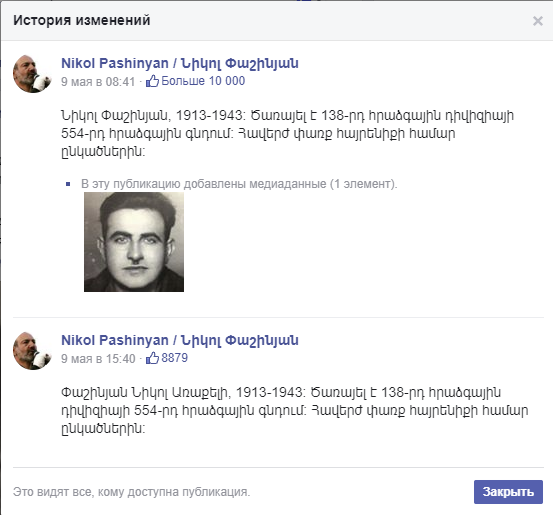Click the bullet marker before the media note
The width and height of the screenshot is (553, 515).
pos(68,184)
